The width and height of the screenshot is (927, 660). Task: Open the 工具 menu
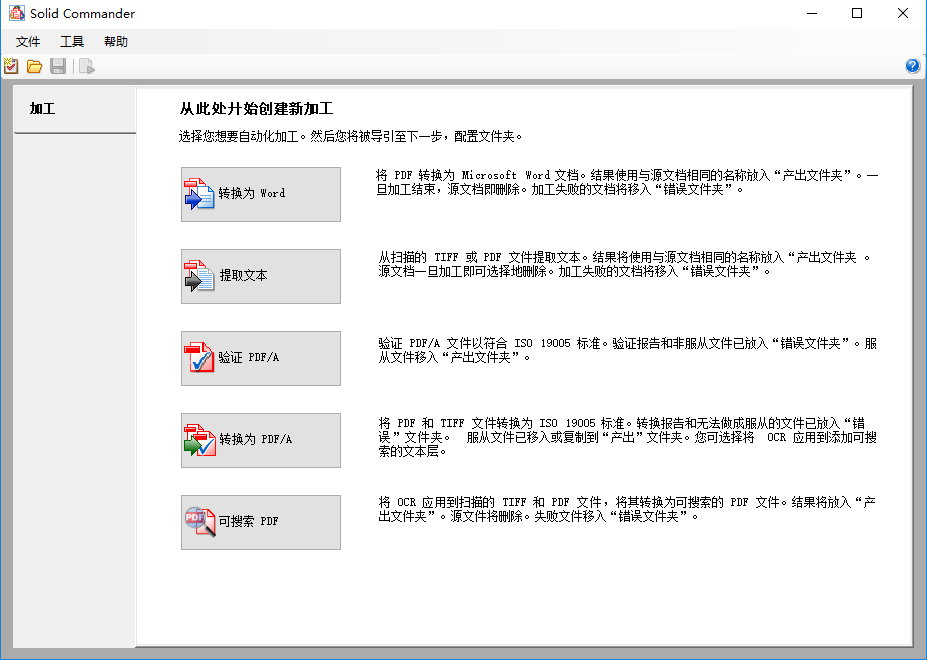click(x=72, y=42)
